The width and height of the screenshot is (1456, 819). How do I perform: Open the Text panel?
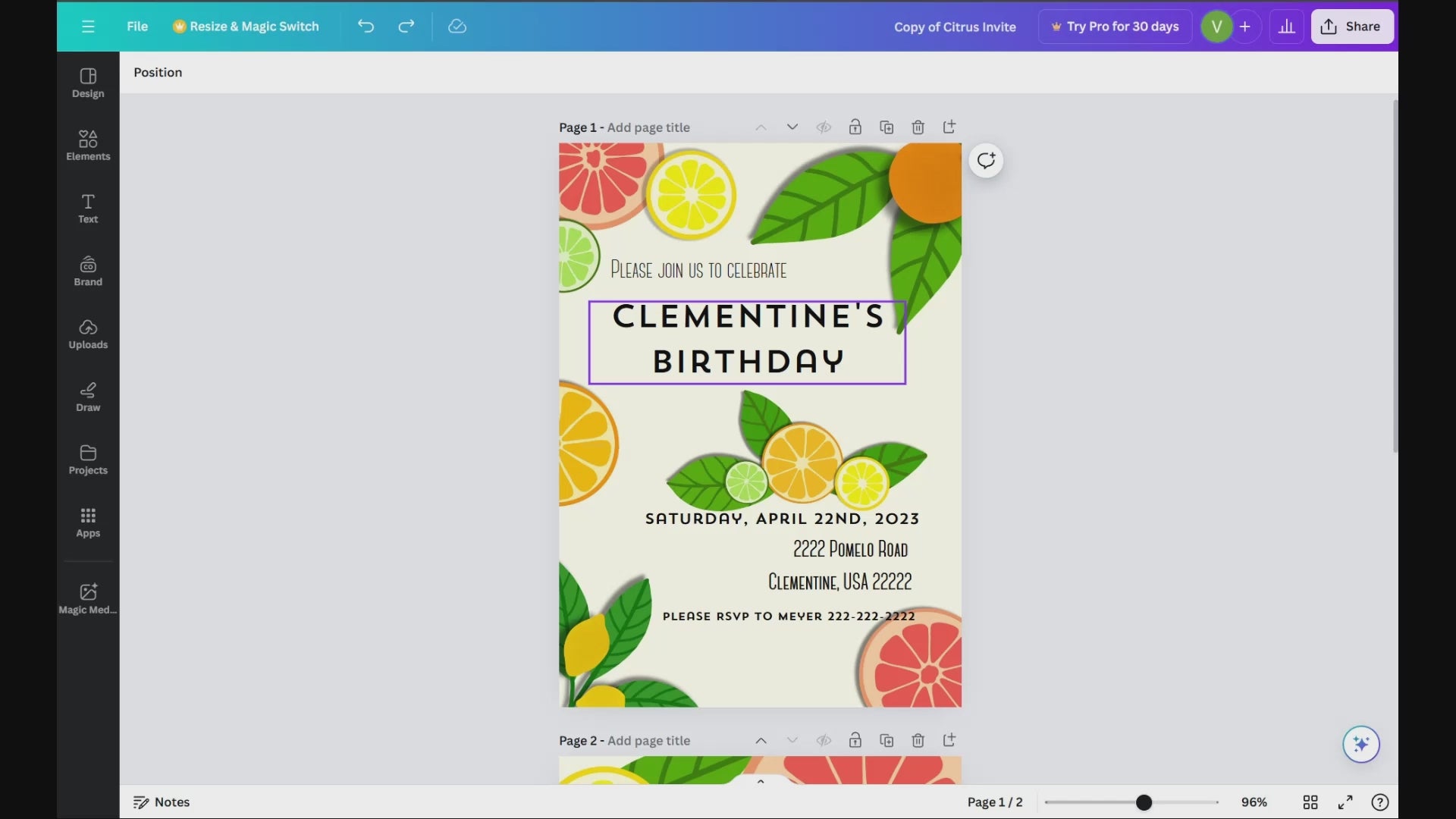(x=88, y=209)
